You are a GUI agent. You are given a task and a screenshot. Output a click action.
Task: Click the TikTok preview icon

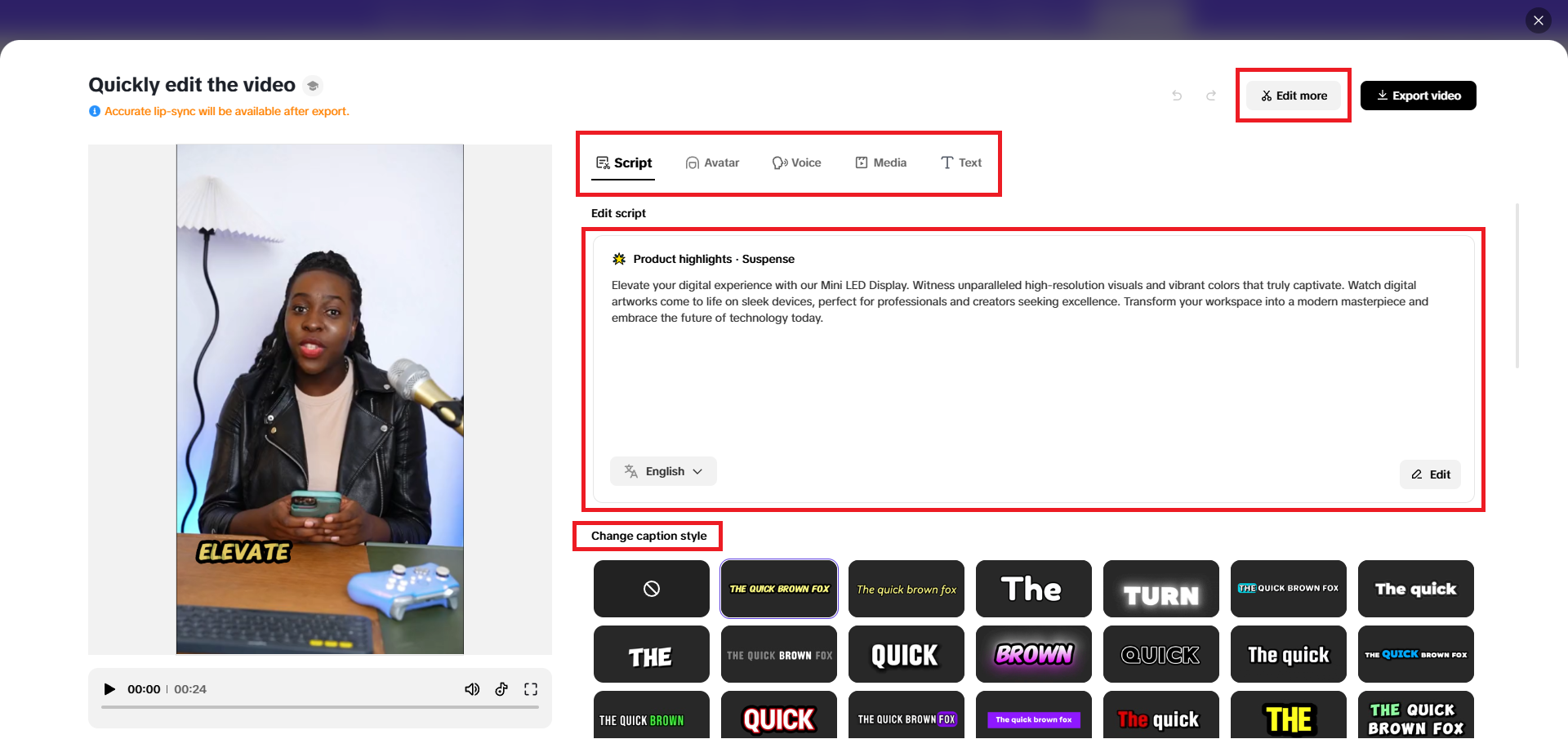(501, 689)
